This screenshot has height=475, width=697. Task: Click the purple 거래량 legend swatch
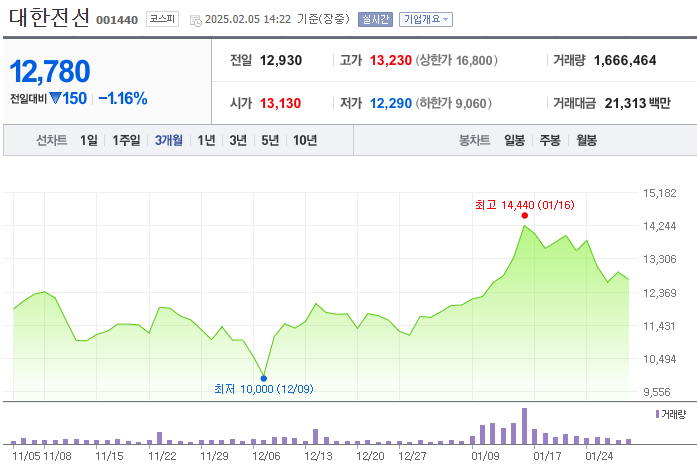pyautogui.click(x=657, y=414)
